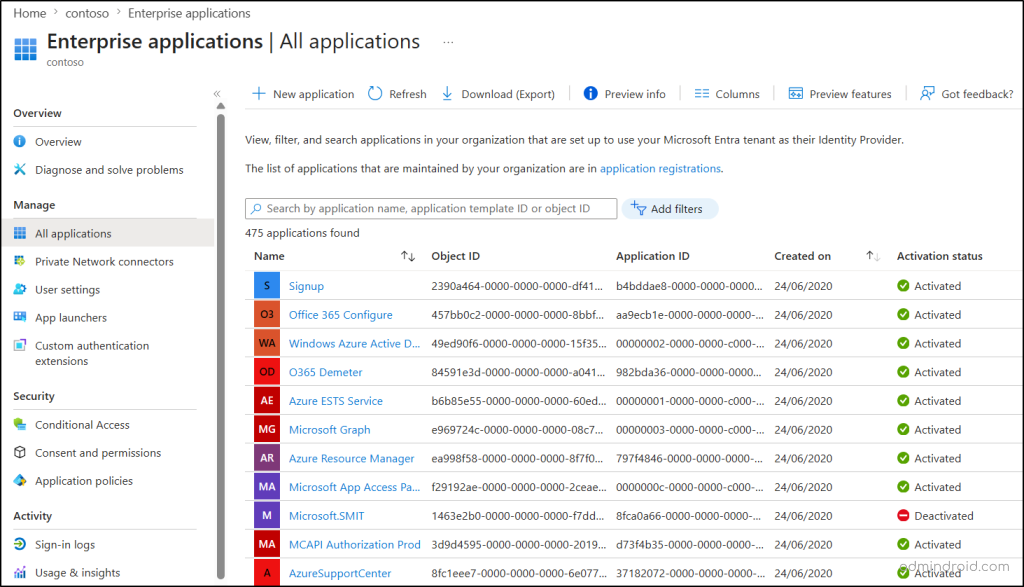The height and width of the screenshot is (587, 1024).
Task: Click the Conditional Access icon
Action: tap(20, 424)
